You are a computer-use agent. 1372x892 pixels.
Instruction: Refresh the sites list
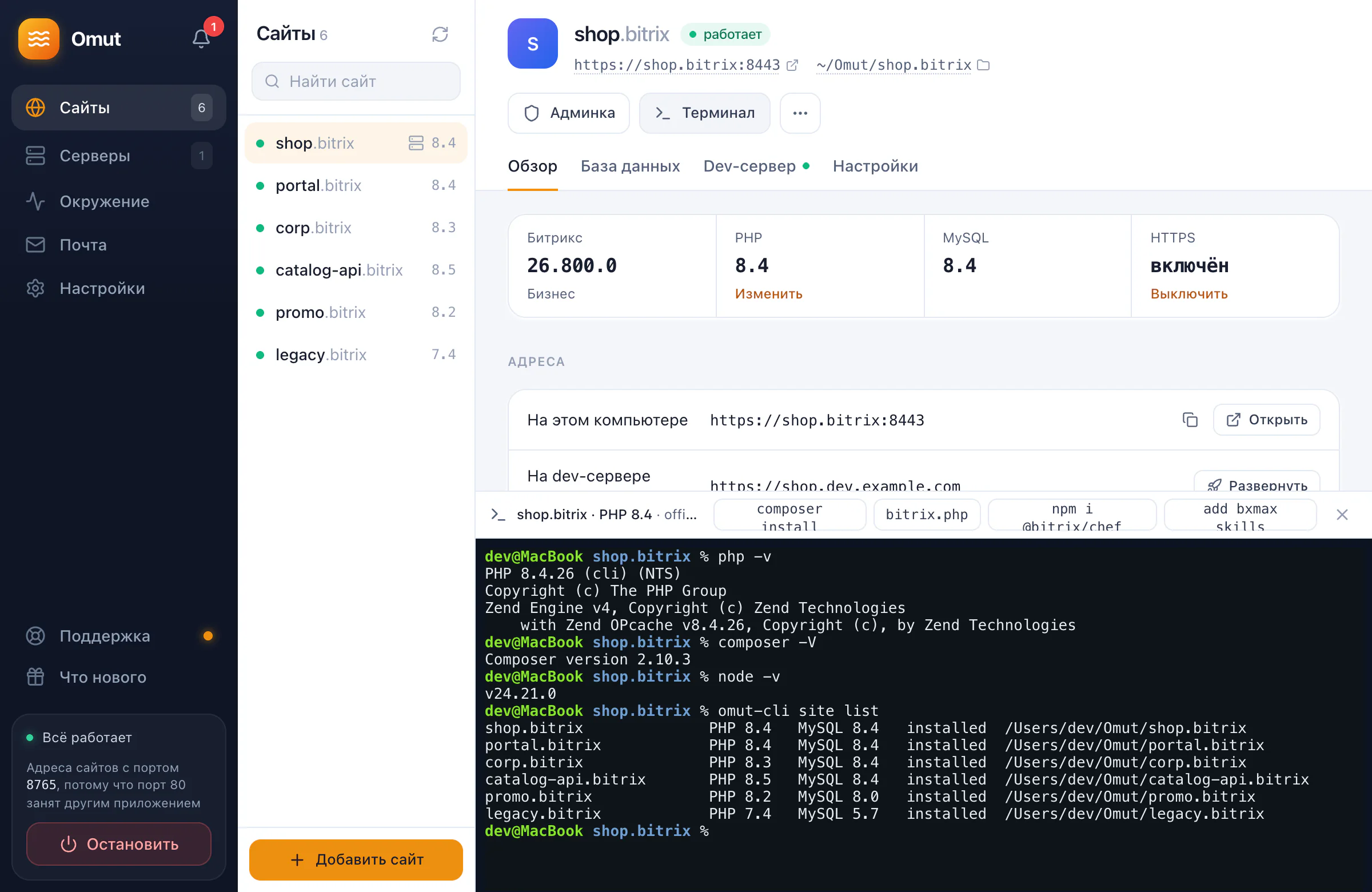pos(440,35)
